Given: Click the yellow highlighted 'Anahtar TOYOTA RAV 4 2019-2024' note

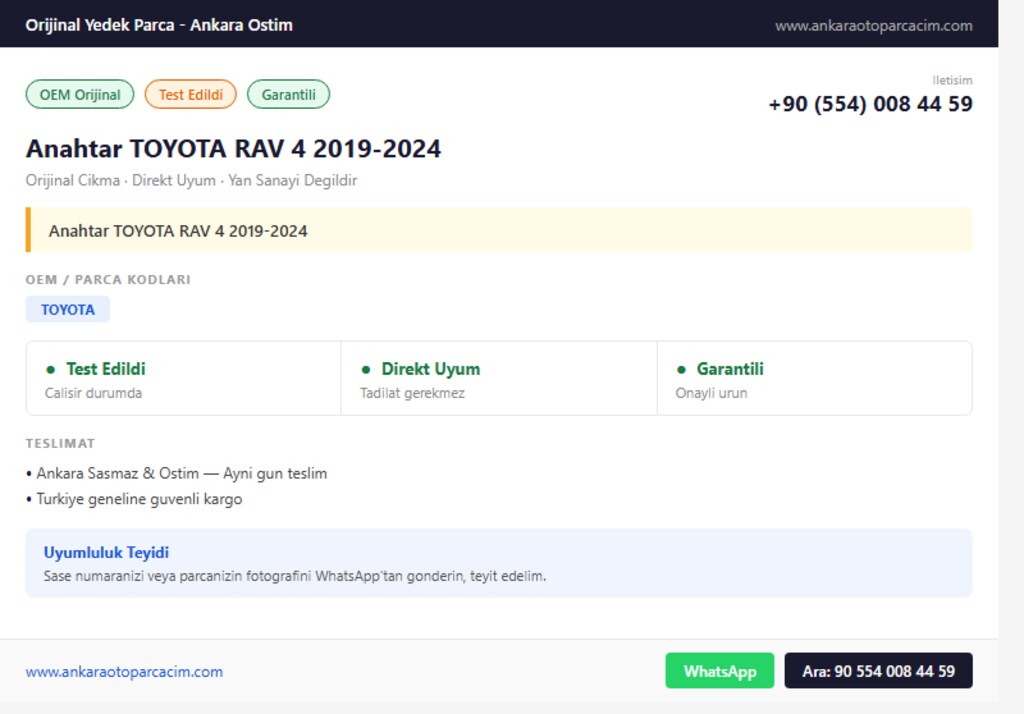Looking at the screenshot, I should click(499, 230).
